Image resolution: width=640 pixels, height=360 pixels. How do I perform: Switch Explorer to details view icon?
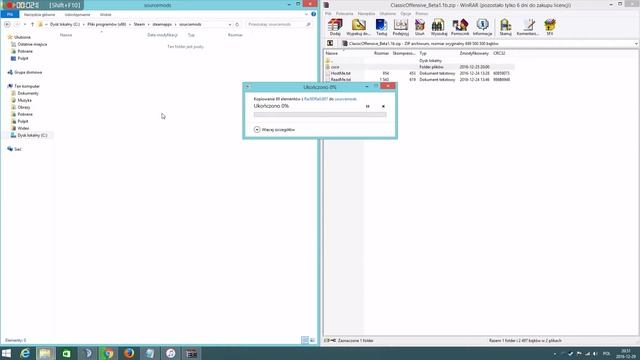coord(305,340)
